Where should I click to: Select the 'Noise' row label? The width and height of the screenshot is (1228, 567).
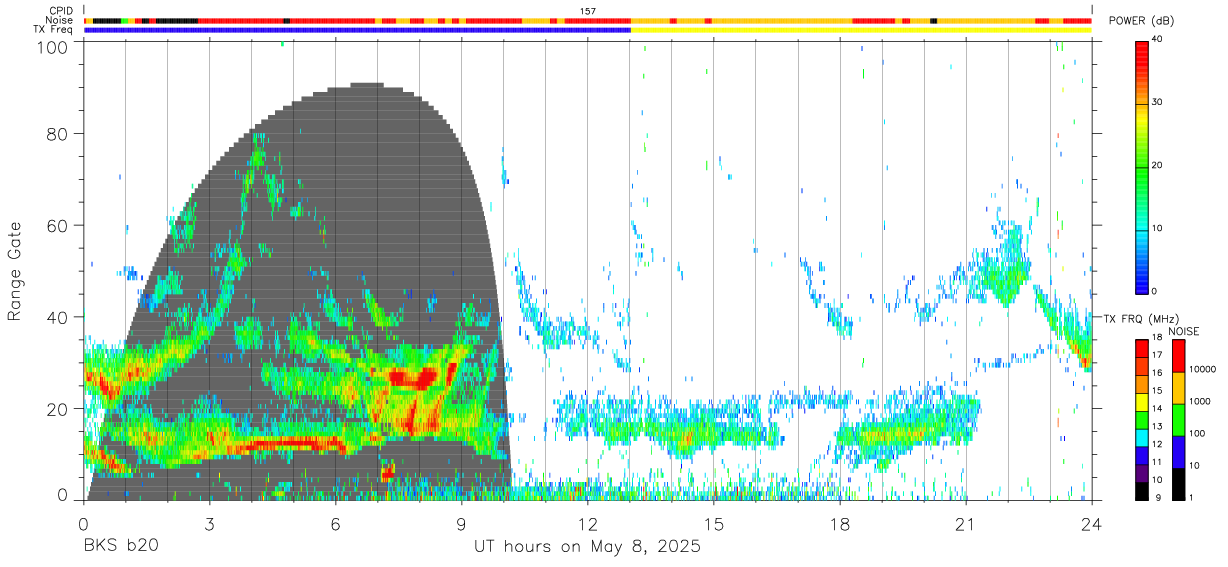click(x=59, y=20)
